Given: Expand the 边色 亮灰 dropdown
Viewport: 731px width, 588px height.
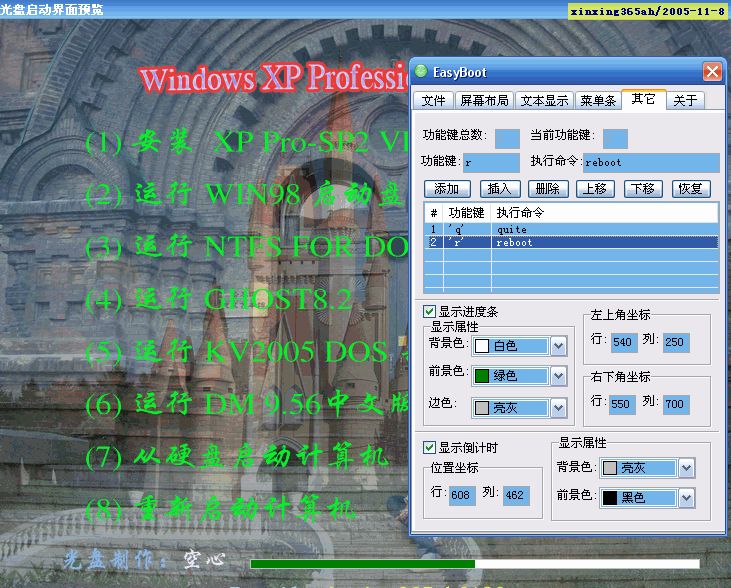Looking at the screenshot, I should tap(559, 408).
